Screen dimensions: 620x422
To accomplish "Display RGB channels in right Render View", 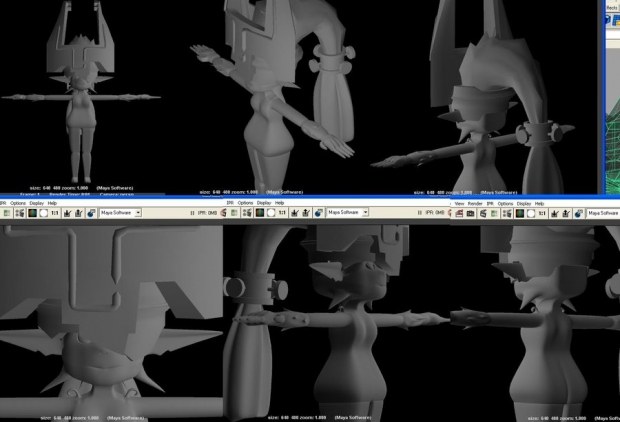I will coord(520,214).
